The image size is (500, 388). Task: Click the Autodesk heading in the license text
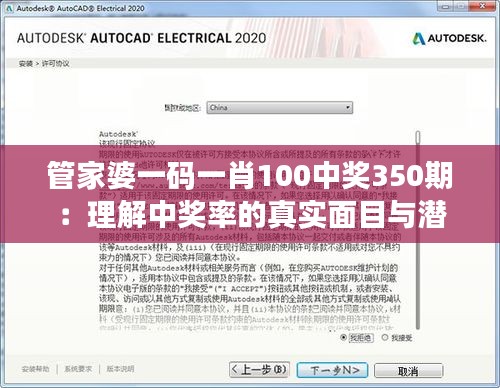[x=118, y=134]
